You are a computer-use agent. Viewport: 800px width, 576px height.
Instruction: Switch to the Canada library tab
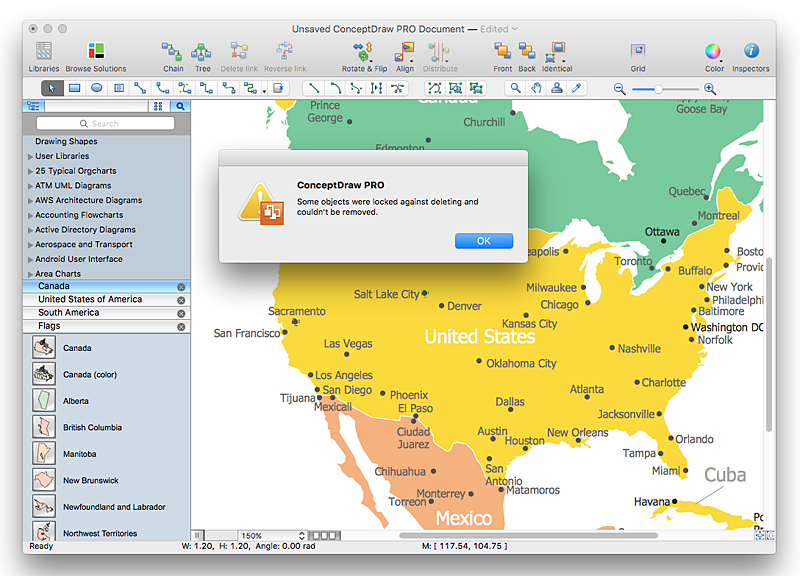tap(106, 286)
